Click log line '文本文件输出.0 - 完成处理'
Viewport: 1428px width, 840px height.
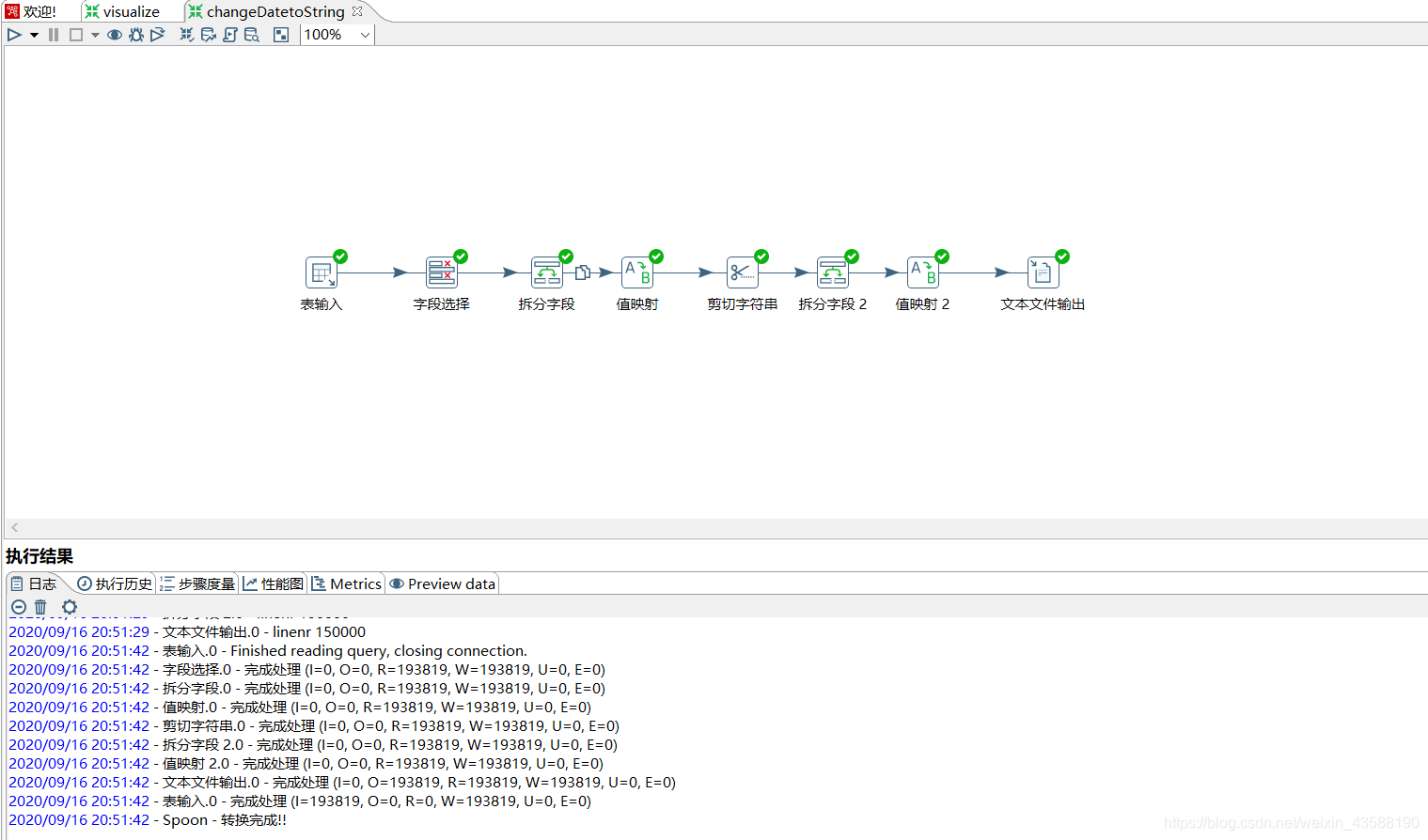pos(342,783)
